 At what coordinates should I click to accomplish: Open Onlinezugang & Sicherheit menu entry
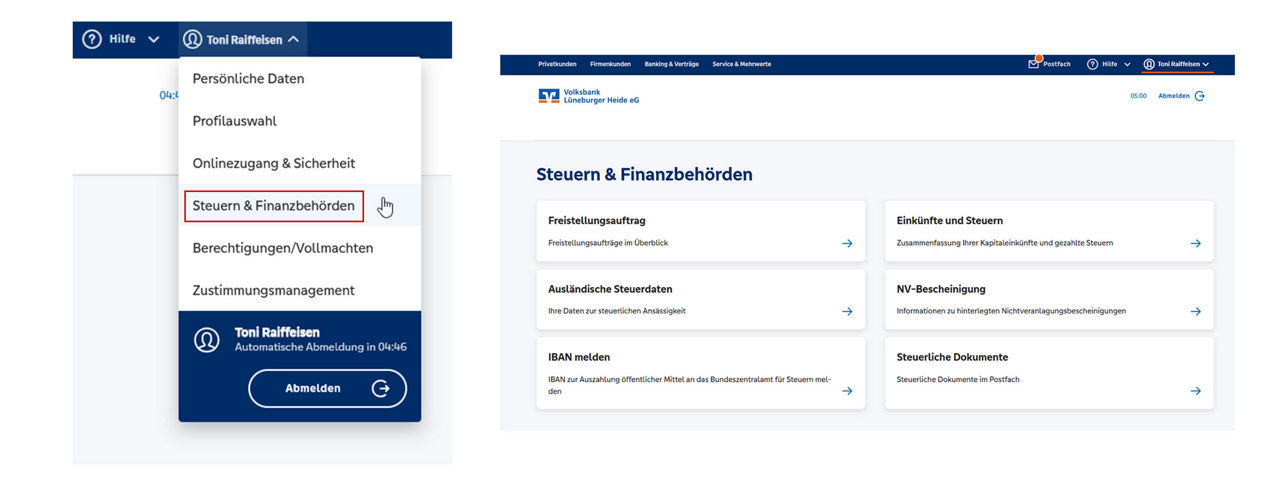[x=300, y=163]
